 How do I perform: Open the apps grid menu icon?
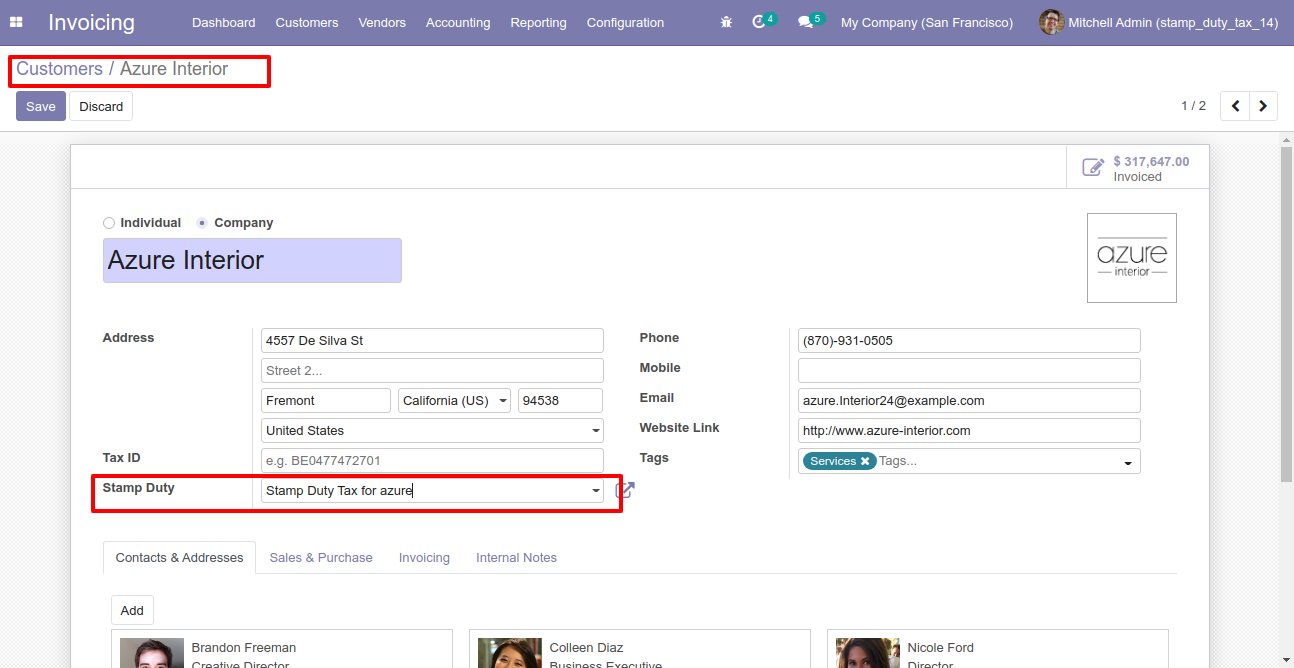(16, 22)
